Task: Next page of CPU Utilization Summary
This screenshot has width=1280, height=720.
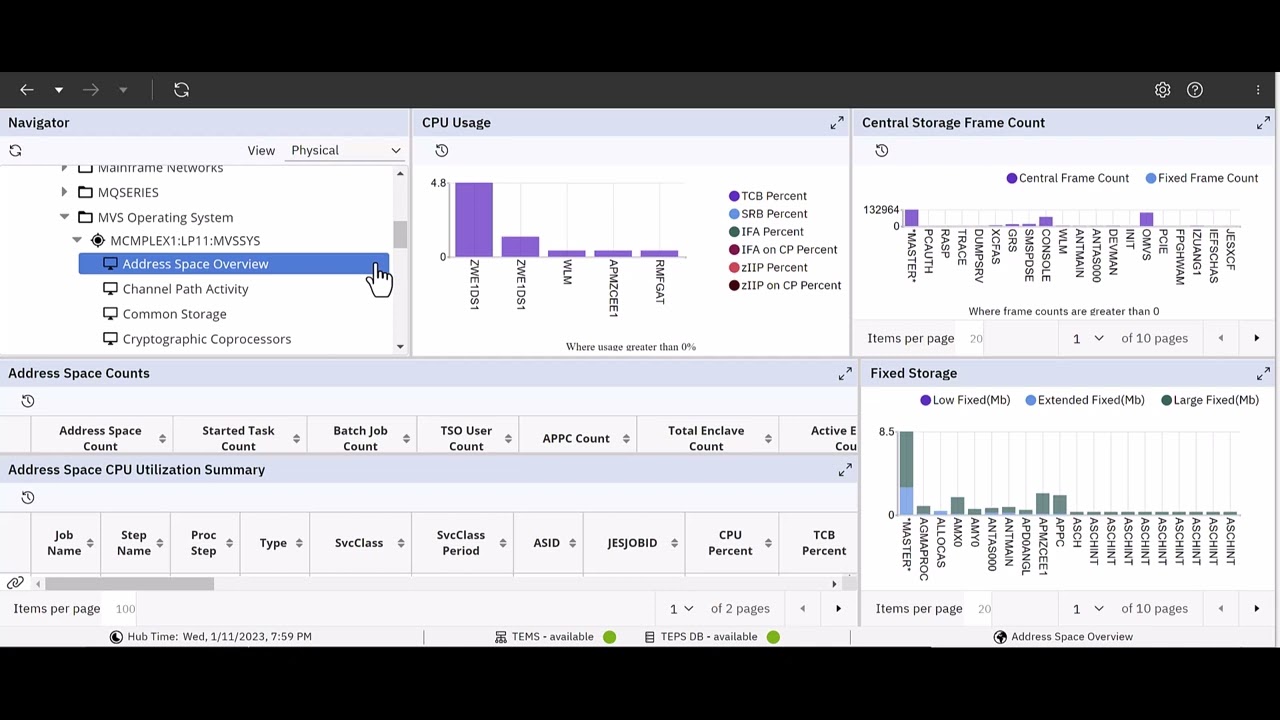Action: click(x=838, y=608)
